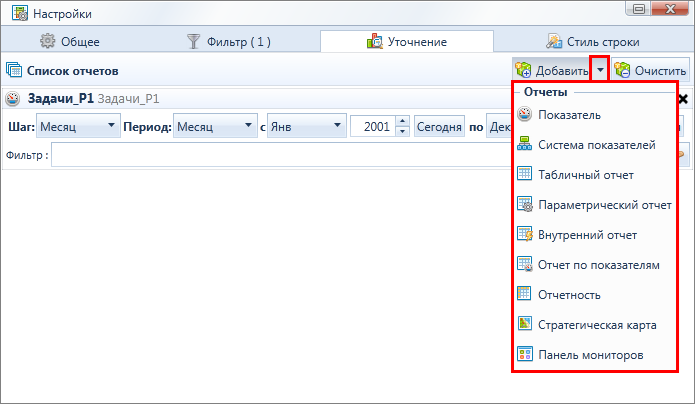Click the Настройки title bar app icon

tap(20, 13)
